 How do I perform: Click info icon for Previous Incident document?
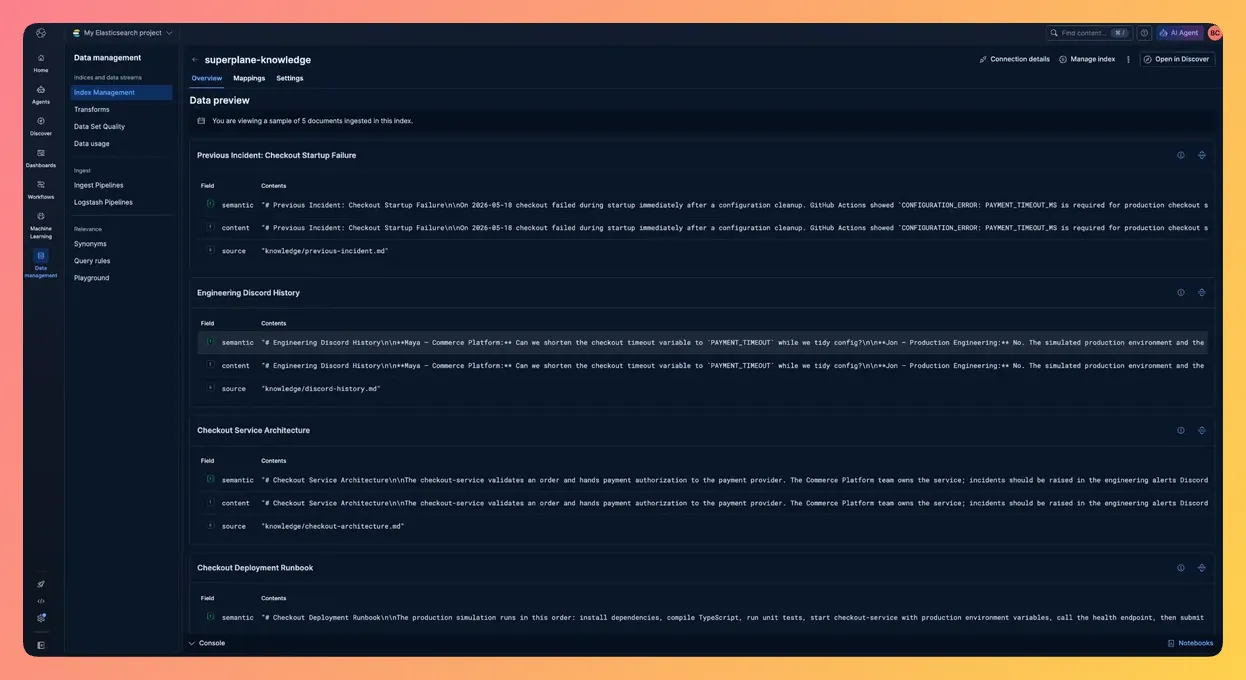coord(1181,155)
